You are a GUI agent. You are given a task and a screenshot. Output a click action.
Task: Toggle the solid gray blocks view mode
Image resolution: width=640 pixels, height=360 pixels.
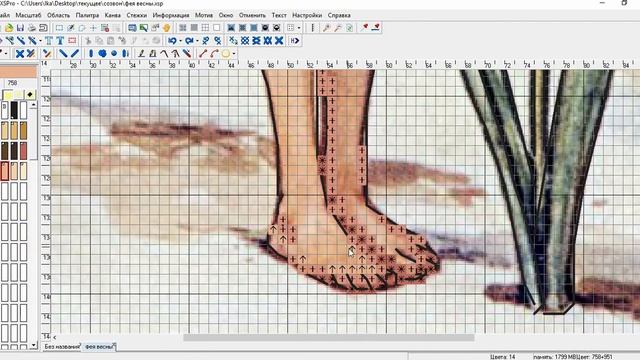(194, 28)
